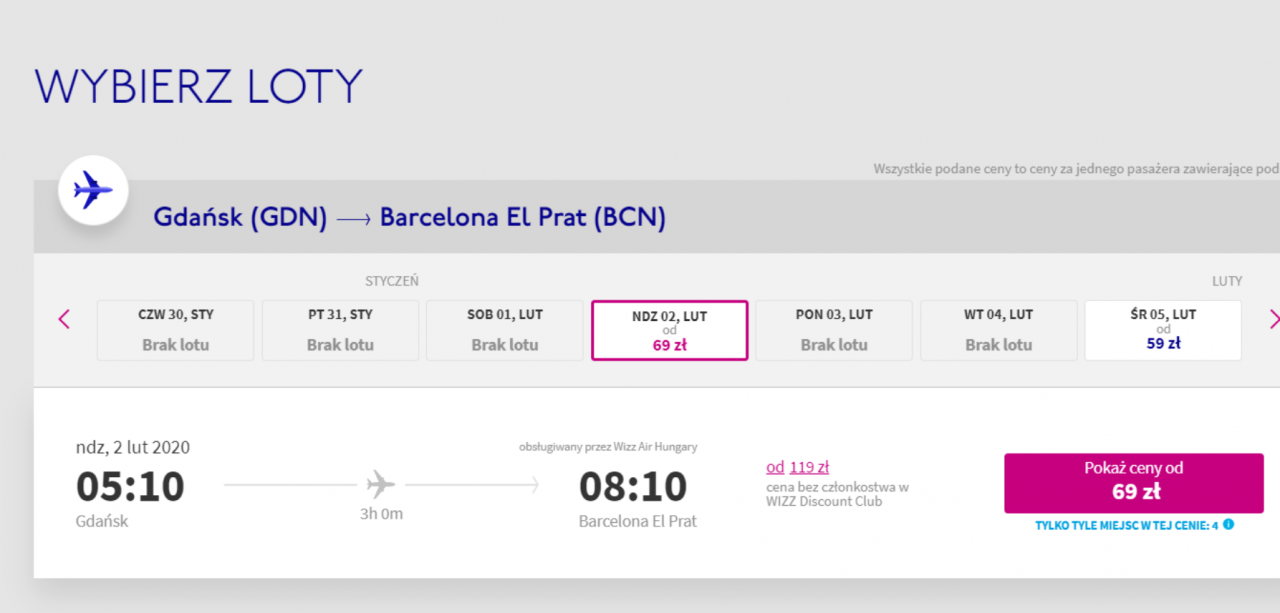
Task: Select the NDZ 02, LUT 69 zł tab
Action: coord(669,330)
